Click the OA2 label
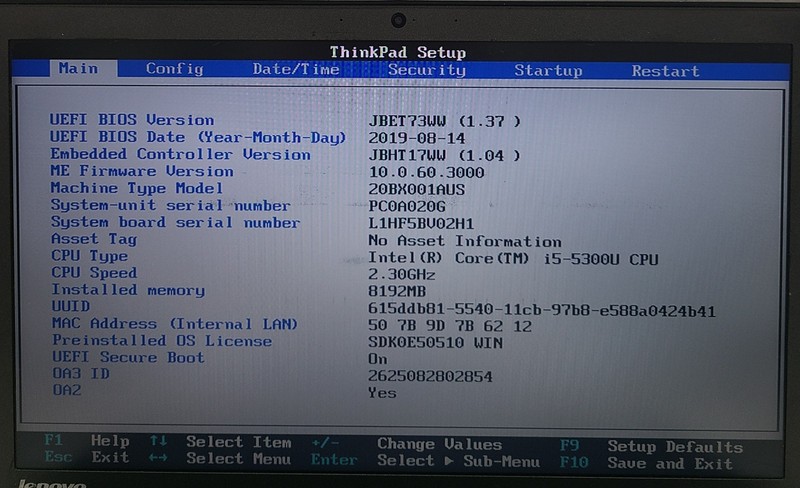 pyautogui.click(x=67, y=390)
